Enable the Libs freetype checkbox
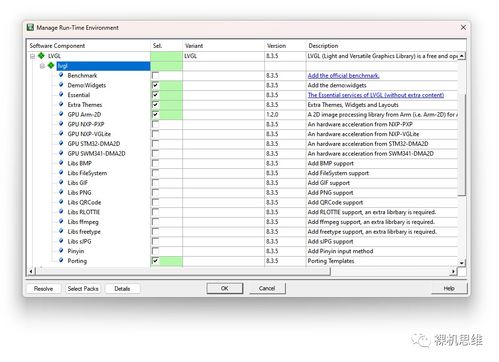This screenshot has height=362, width=499. [155, 232]
